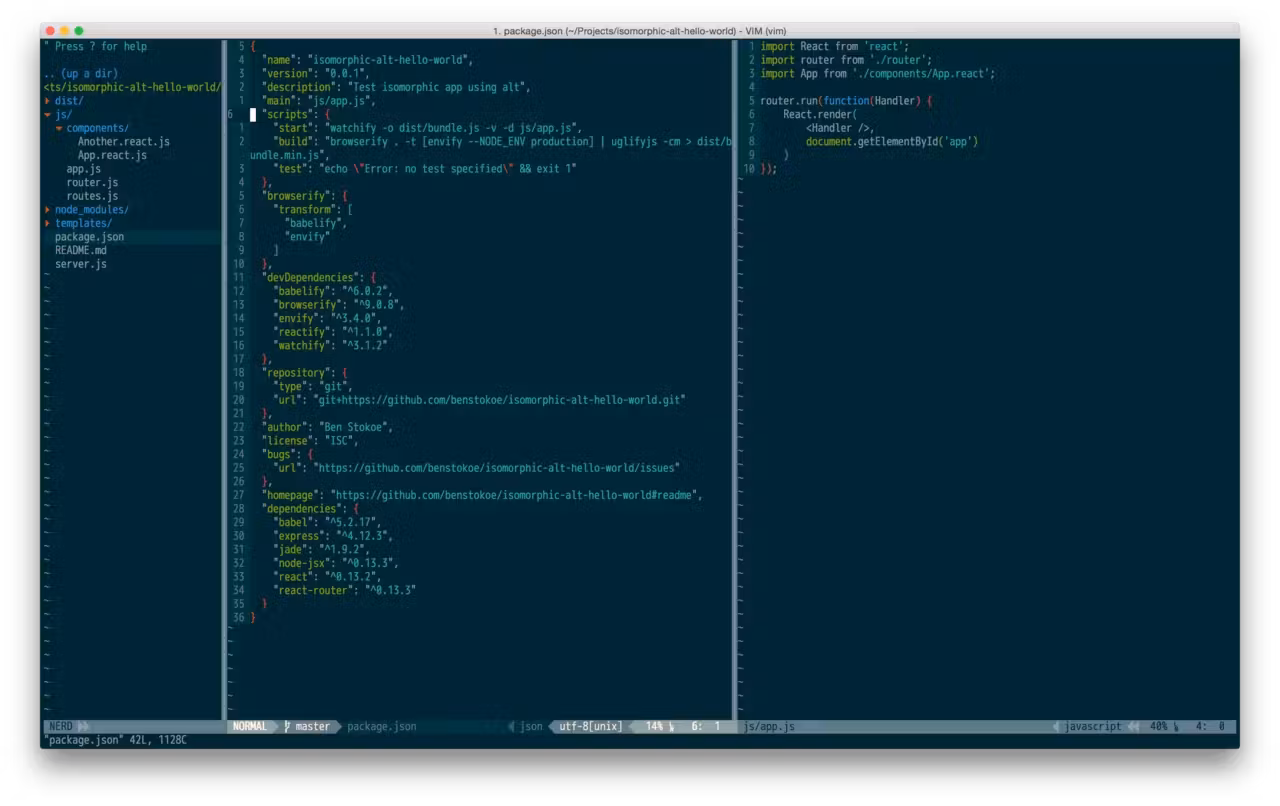
Task: Click the git branch master indicator
Action: [306, 727]
